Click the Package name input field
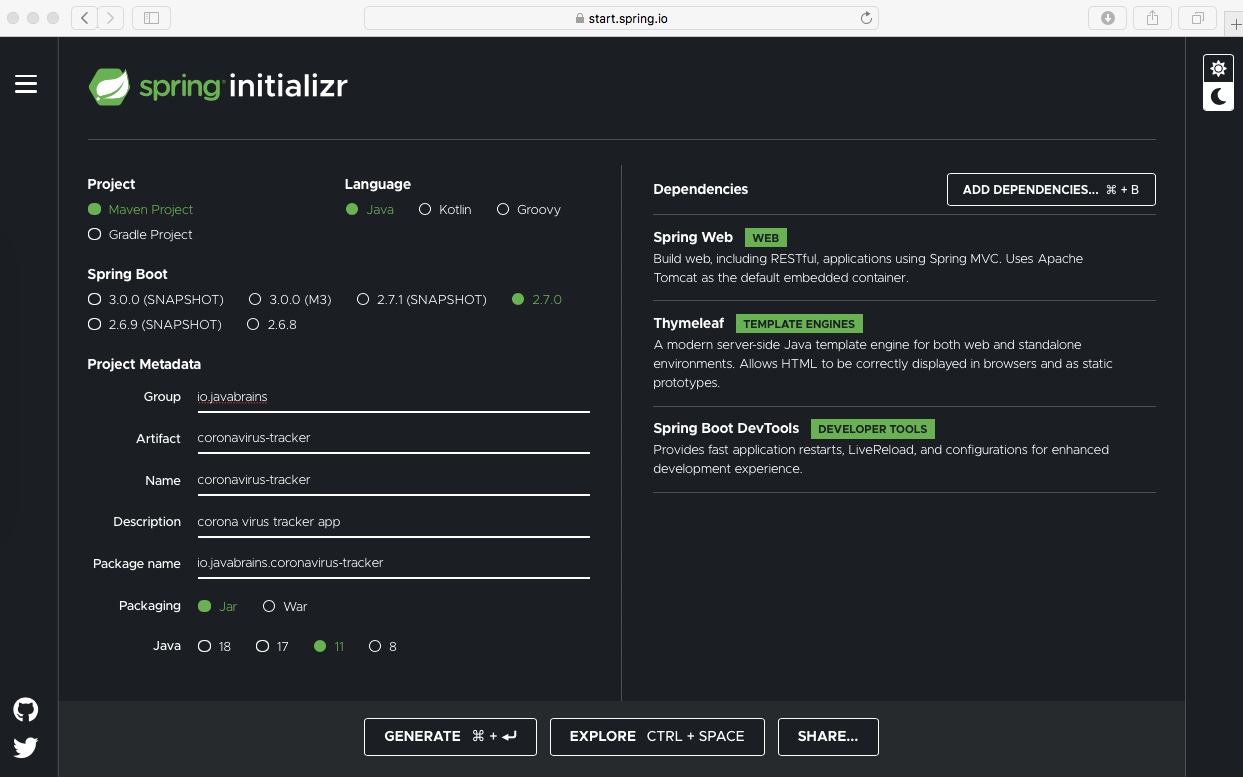The height and width of the screenshot is (778, 1243). point(393,563)
